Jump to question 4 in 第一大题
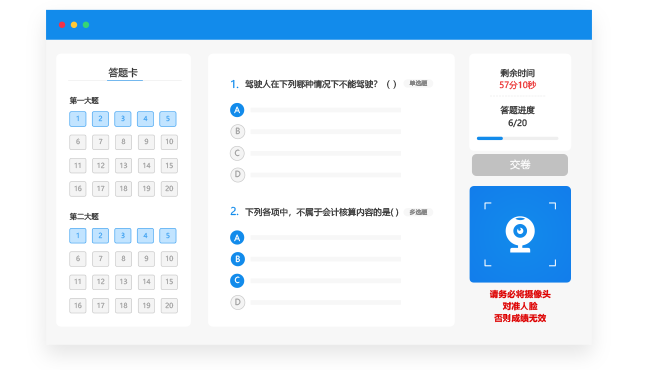Viewport: 650px width, 370px height. [x=146, y=119]
